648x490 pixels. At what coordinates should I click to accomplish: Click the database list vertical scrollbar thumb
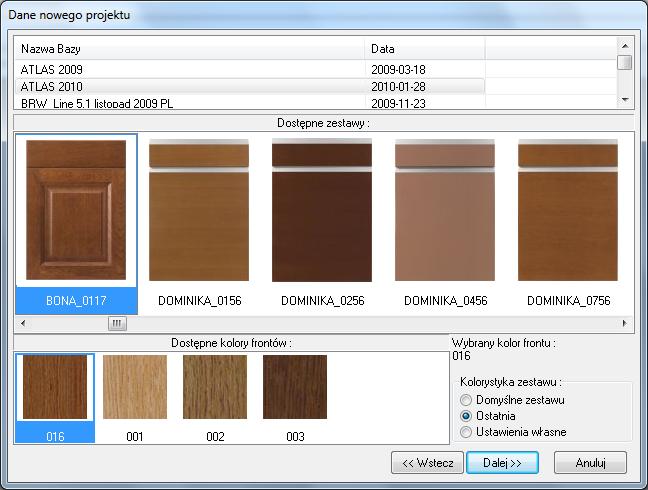point(624,62)
